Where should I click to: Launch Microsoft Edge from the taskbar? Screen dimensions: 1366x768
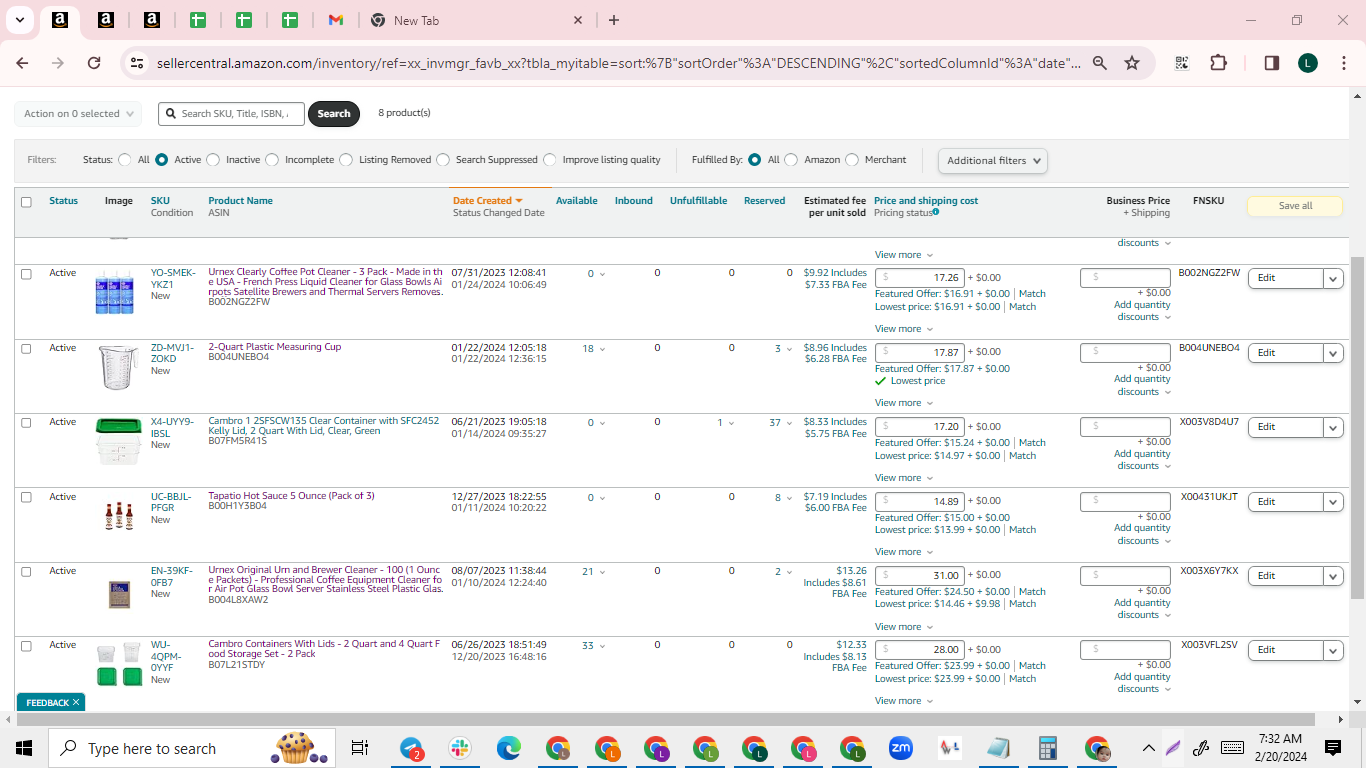point(509,748)
